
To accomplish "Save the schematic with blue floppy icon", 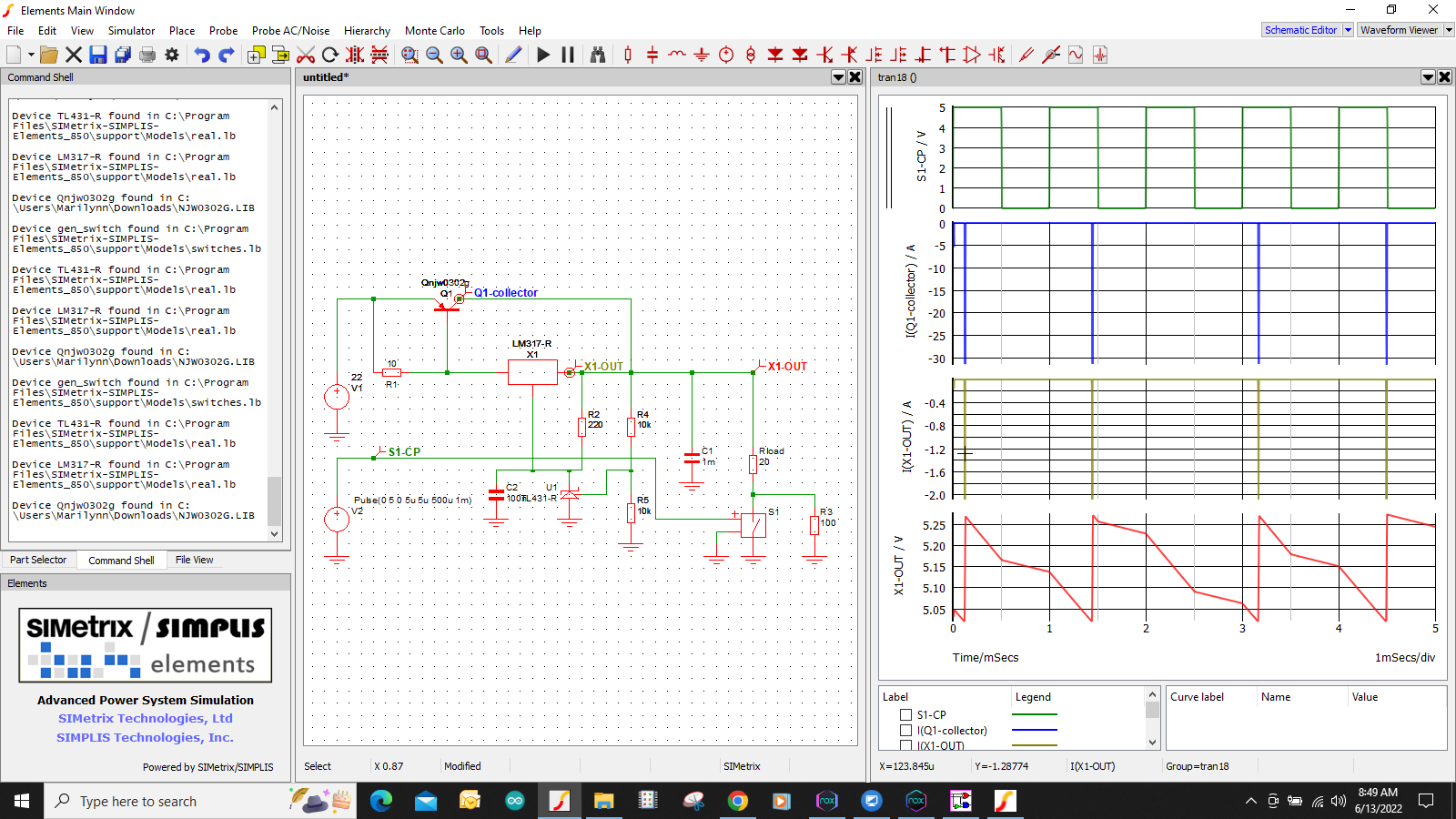I will [x=98, y=55].
